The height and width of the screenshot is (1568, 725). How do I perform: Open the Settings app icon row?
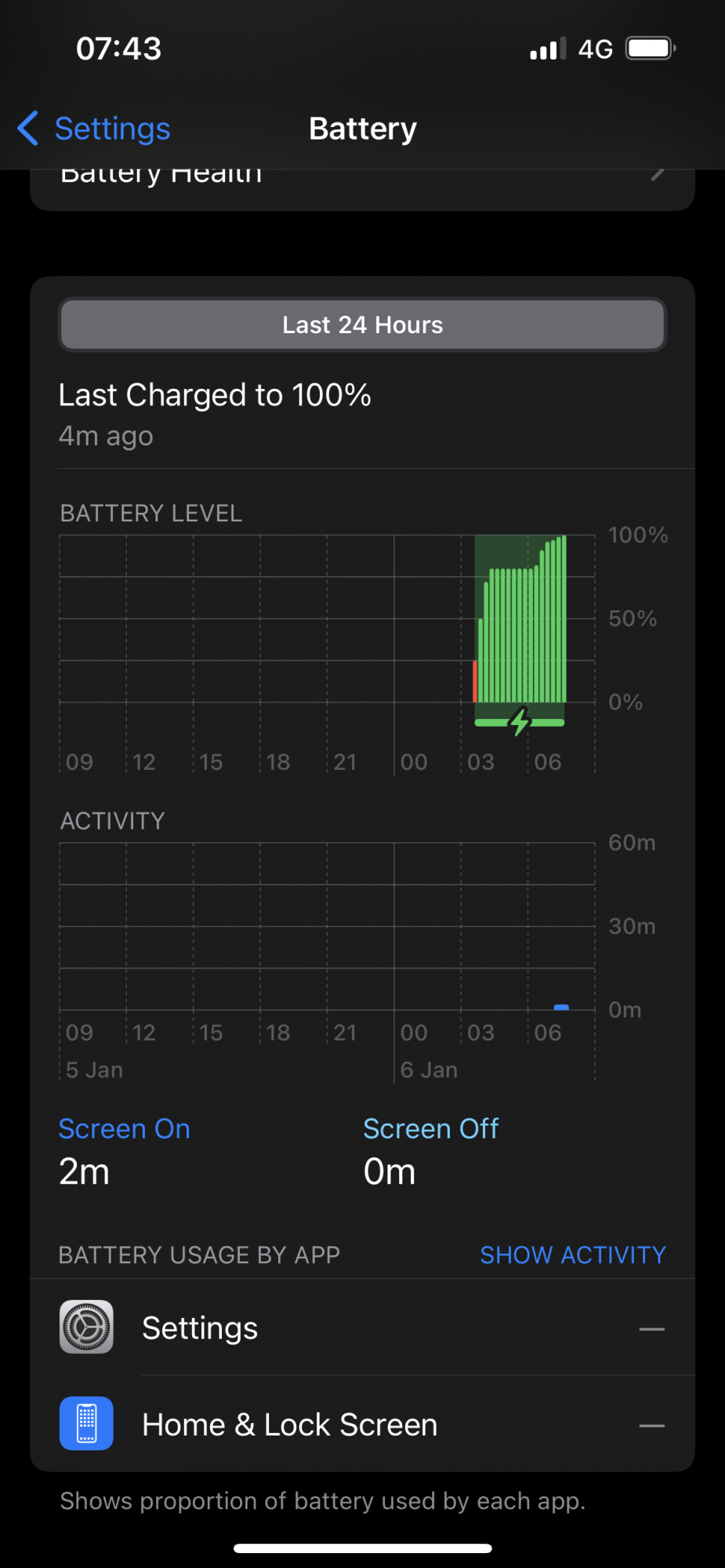click(362, 1327)
